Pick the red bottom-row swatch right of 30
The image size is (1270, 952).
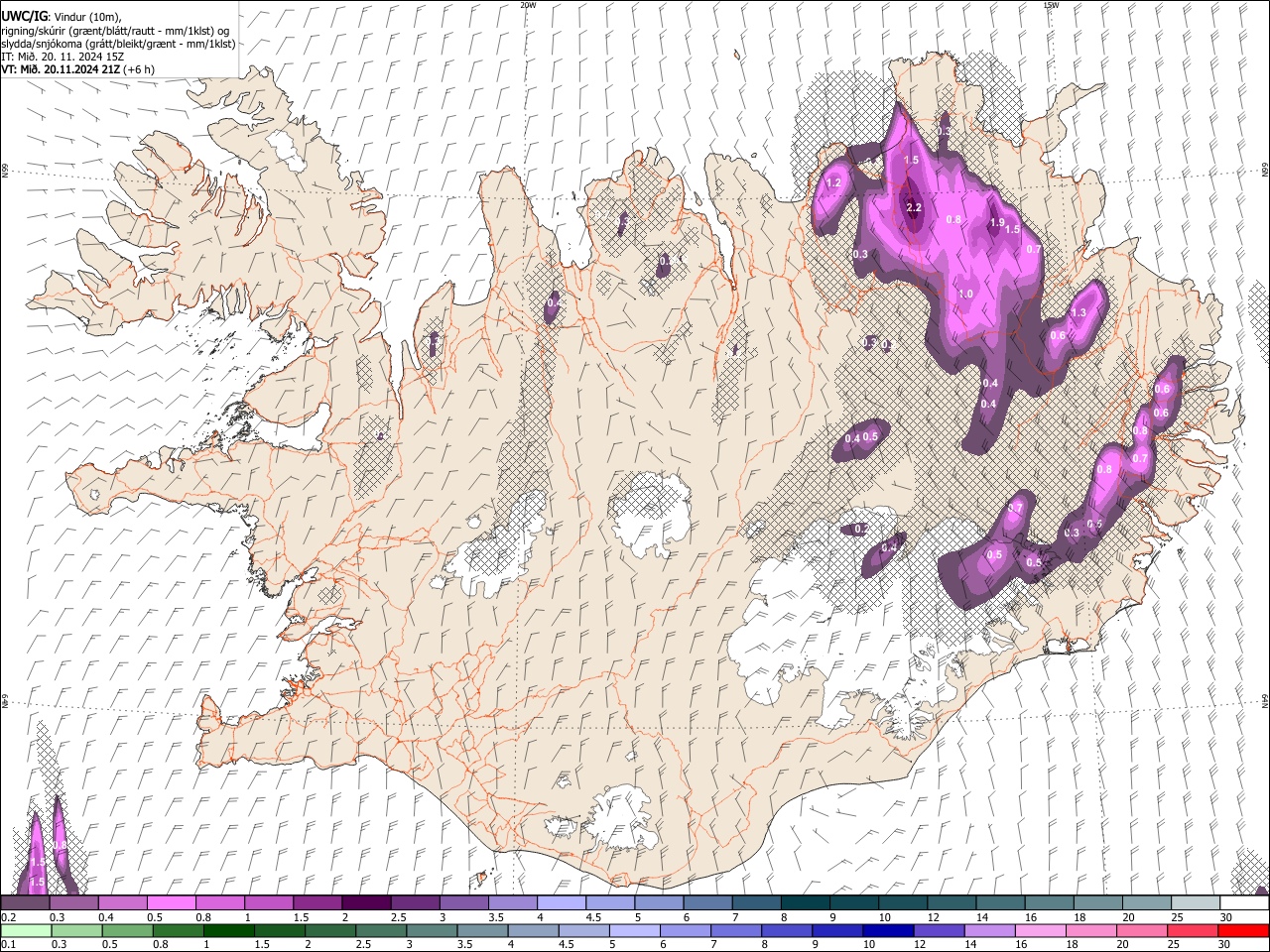coord(1243,930)
